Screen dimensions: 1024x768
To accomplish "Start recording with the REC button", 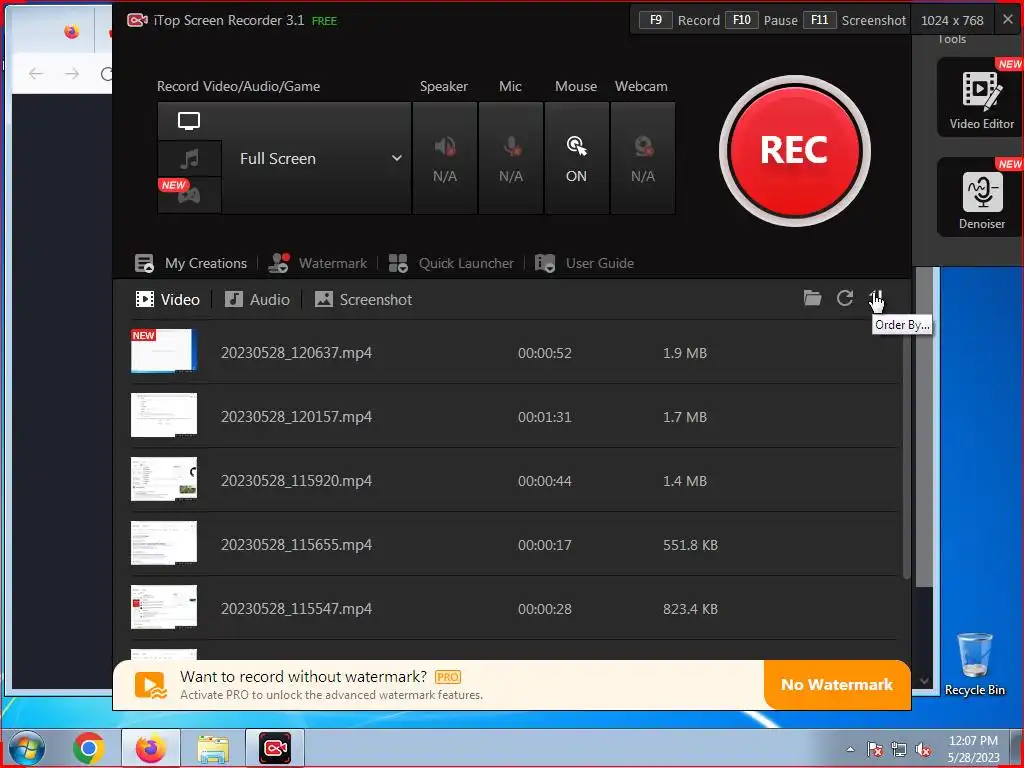I will point(794,151).
